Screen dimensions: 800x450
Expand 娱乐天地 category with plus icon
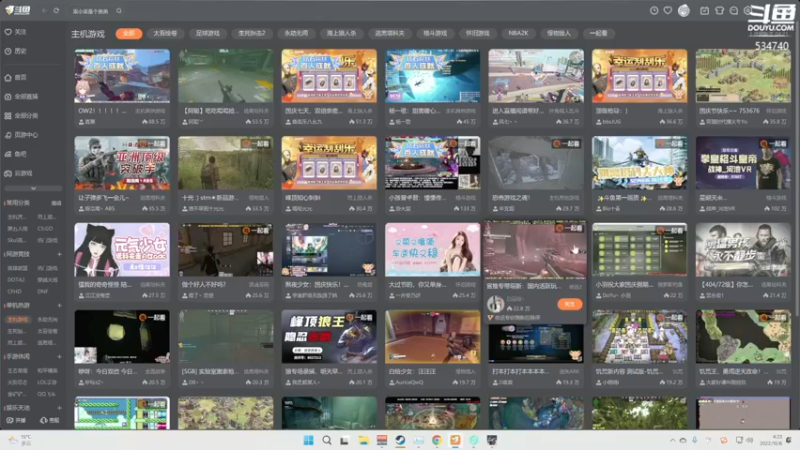(59, 408)
